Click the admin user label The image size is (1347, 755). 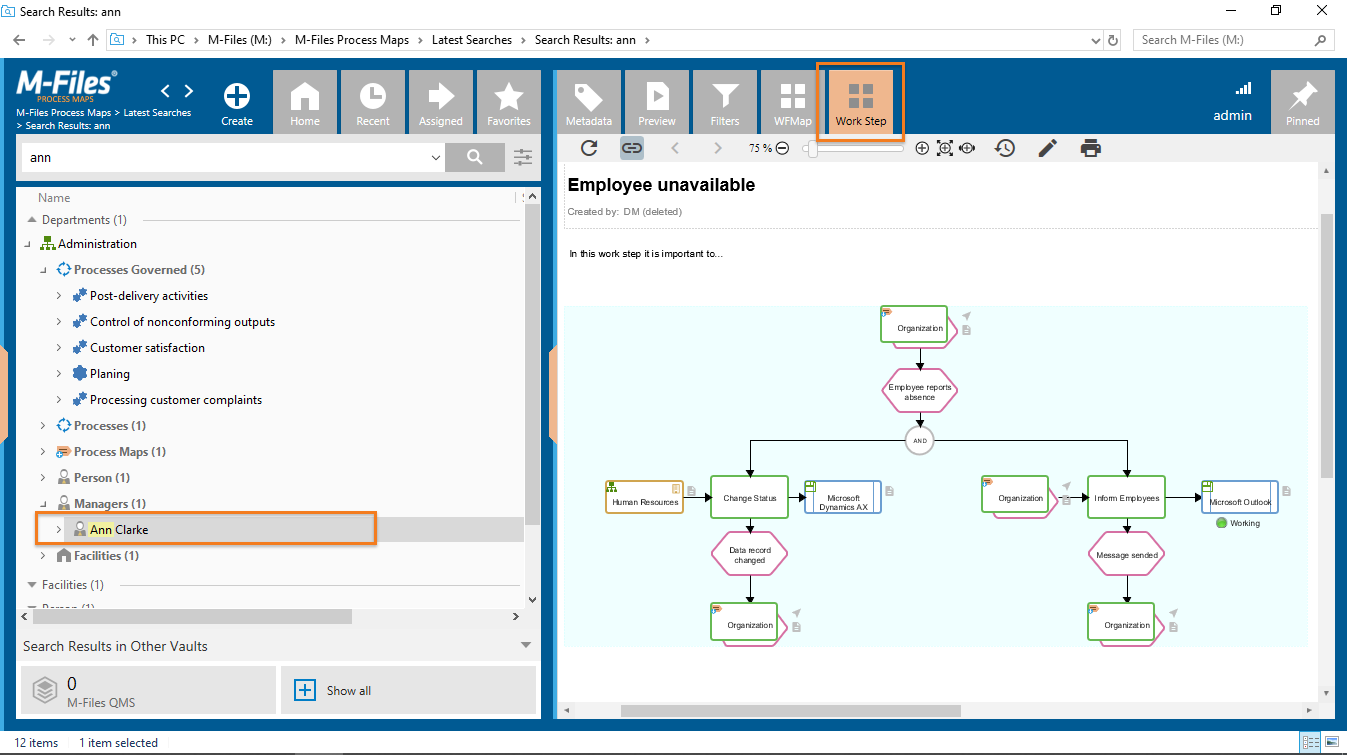1232,115
